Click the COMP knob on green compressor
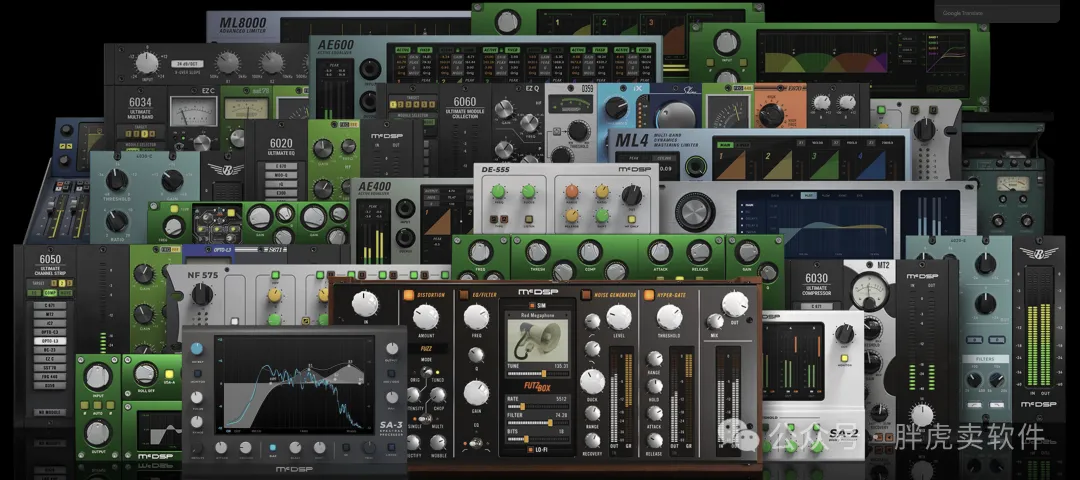This screenshot has width=1080, height=480. pyautogui.click(x=590, y=252)
